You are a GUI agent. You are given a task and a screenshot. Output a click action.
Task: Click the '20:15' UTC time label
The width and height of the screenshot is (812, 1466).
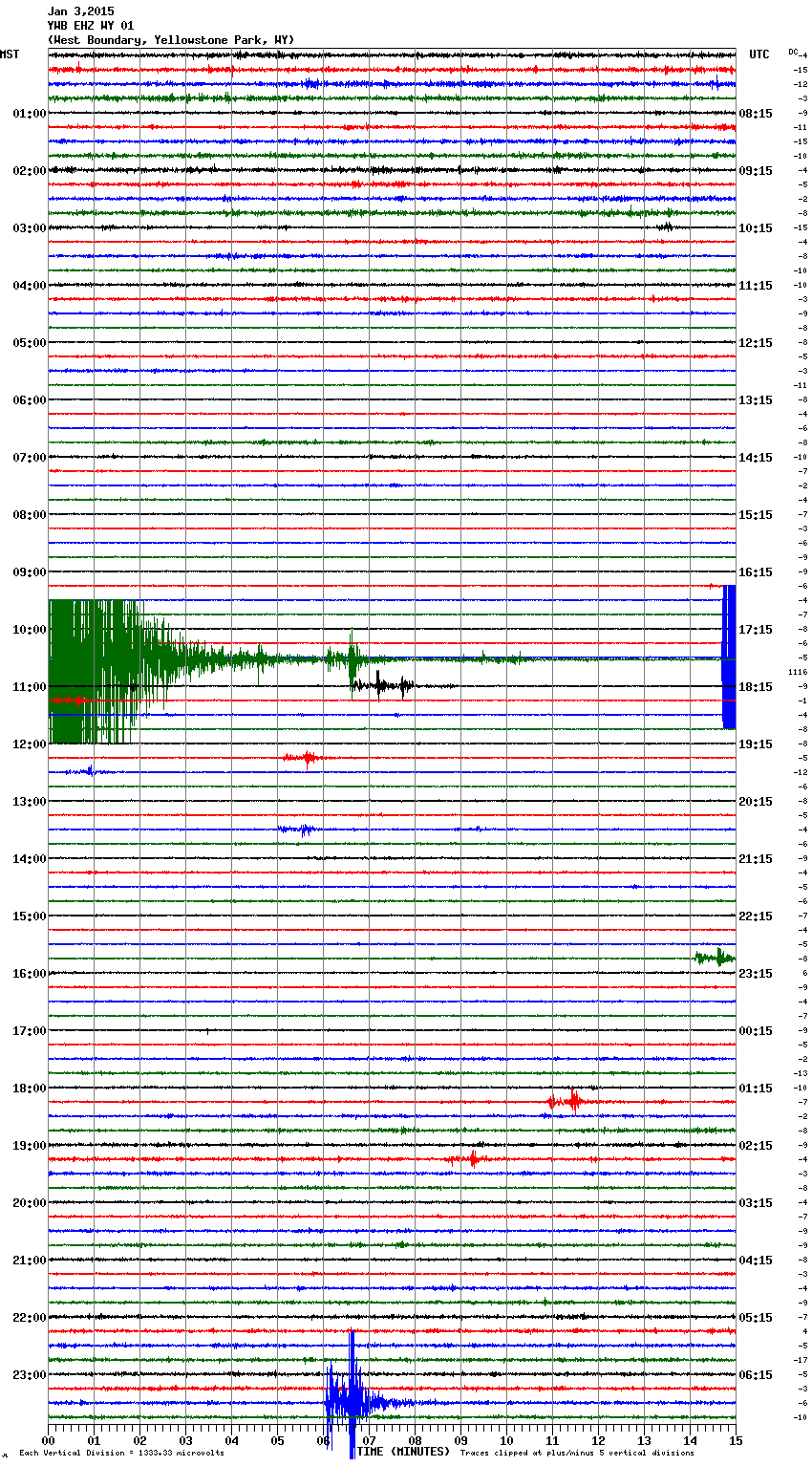point(756,802)
